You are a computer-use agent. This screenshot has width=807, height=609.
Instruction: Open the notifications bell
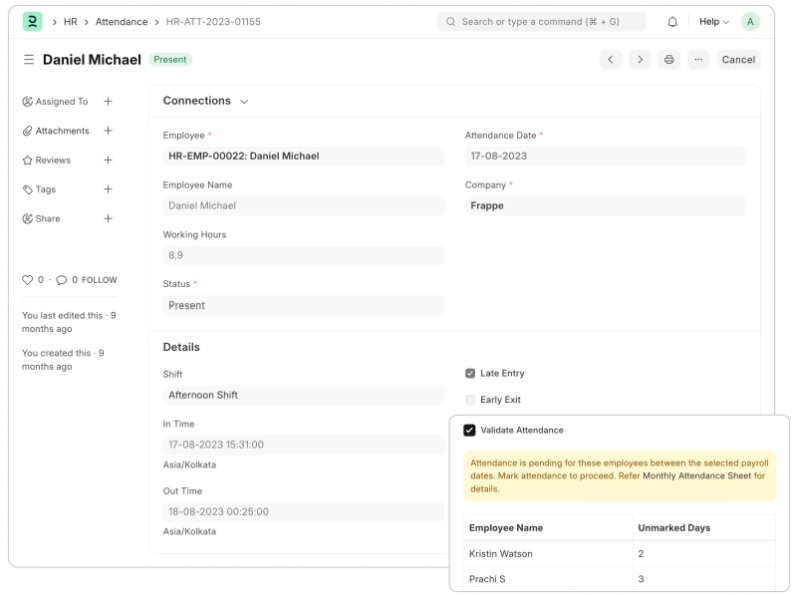[x=672, y=21]
